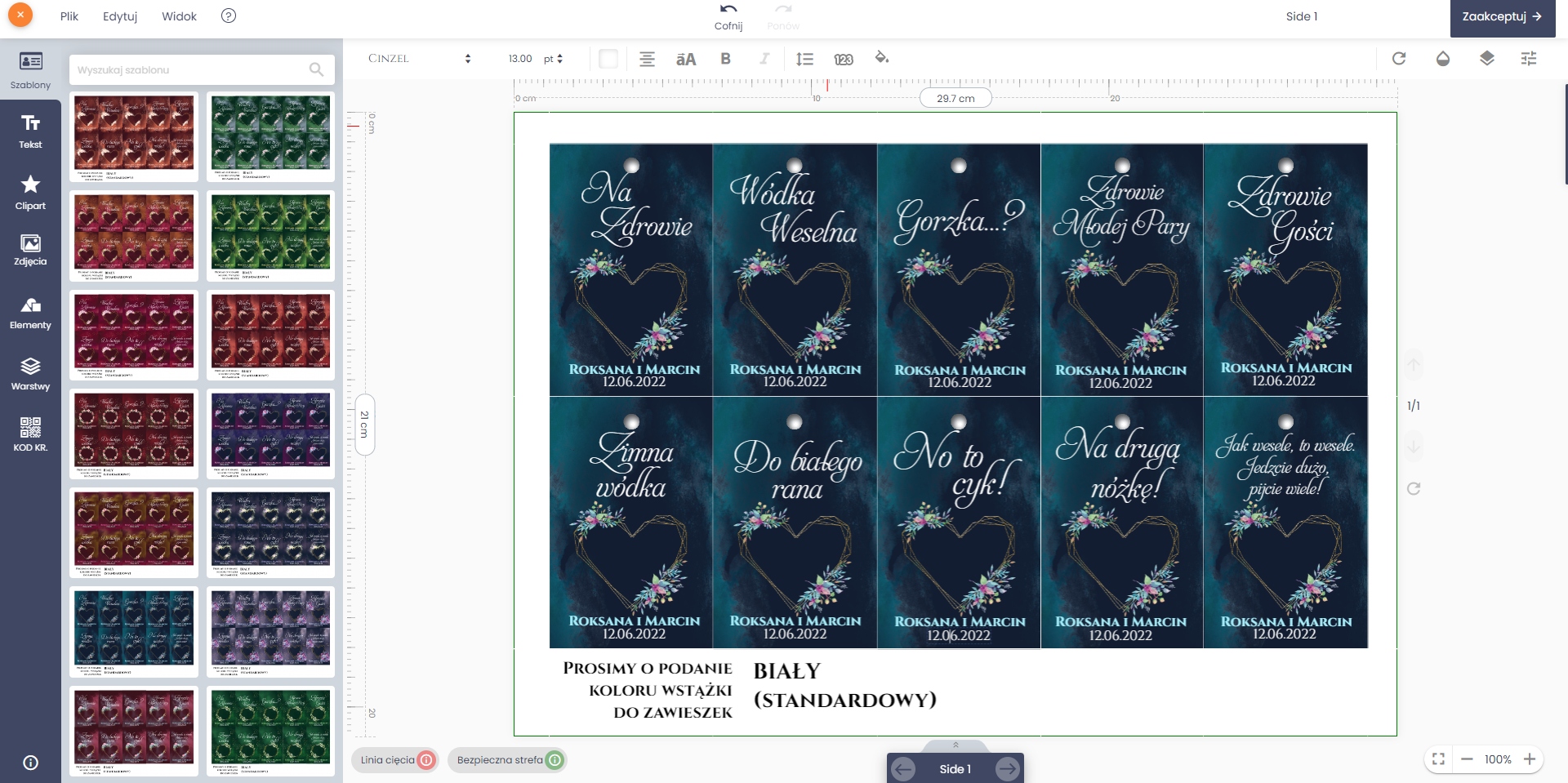1568x783 pixels.
Task: Click the template search magnifier icon
Action: 316,69
